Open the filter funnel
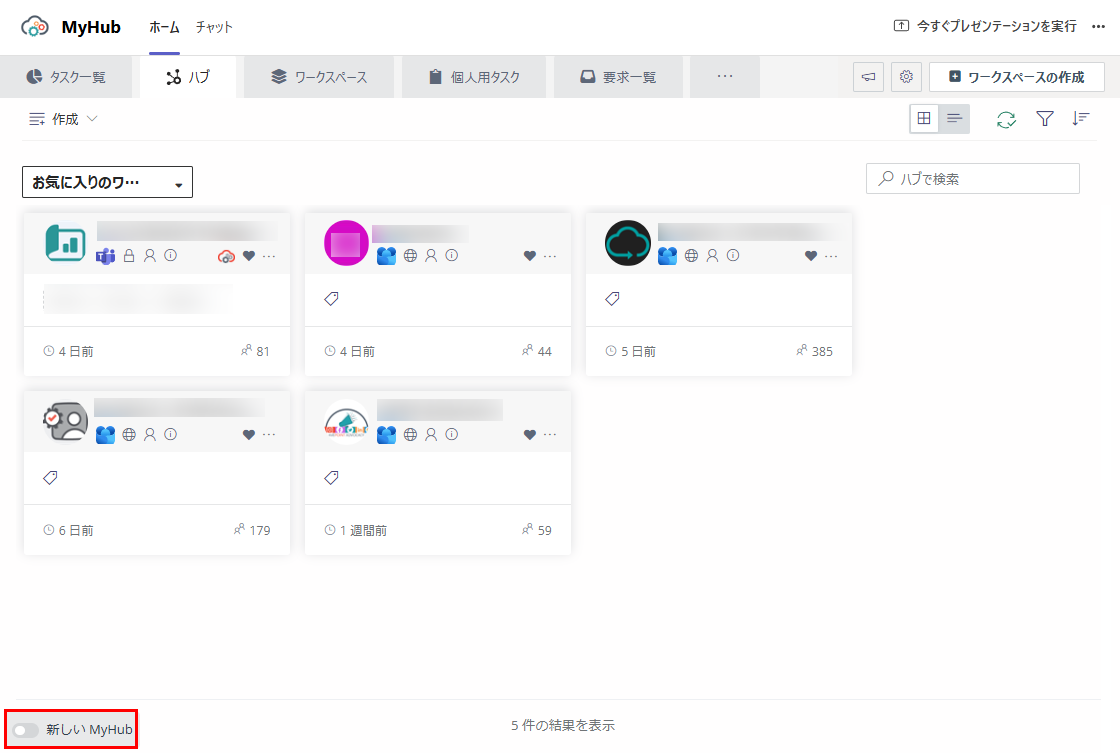Viewport: 1120px width, 753px height. click(x=1044, y=119)
